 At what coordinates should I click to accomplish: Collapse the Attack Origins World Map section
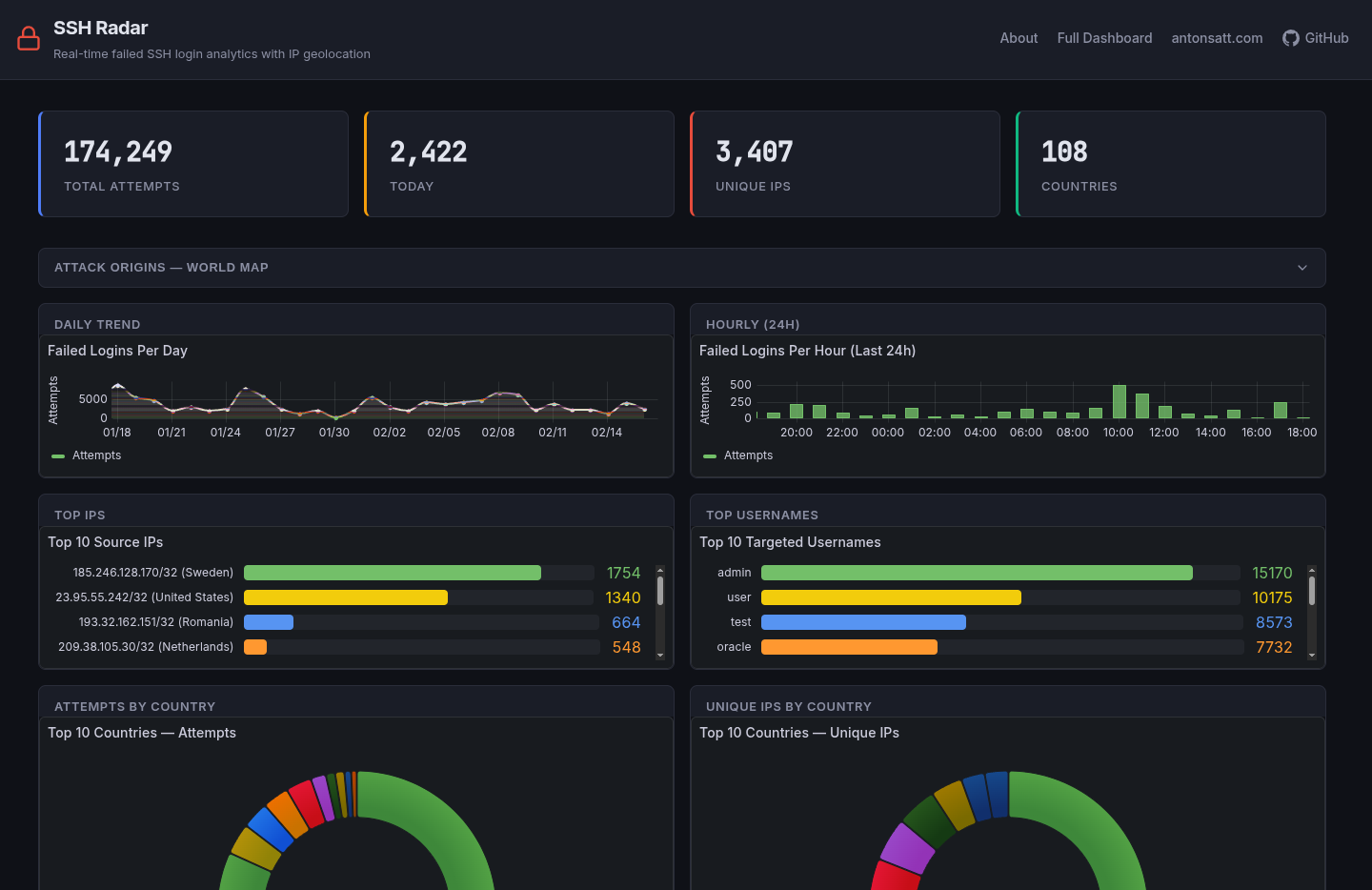[x=1301, y=268]
